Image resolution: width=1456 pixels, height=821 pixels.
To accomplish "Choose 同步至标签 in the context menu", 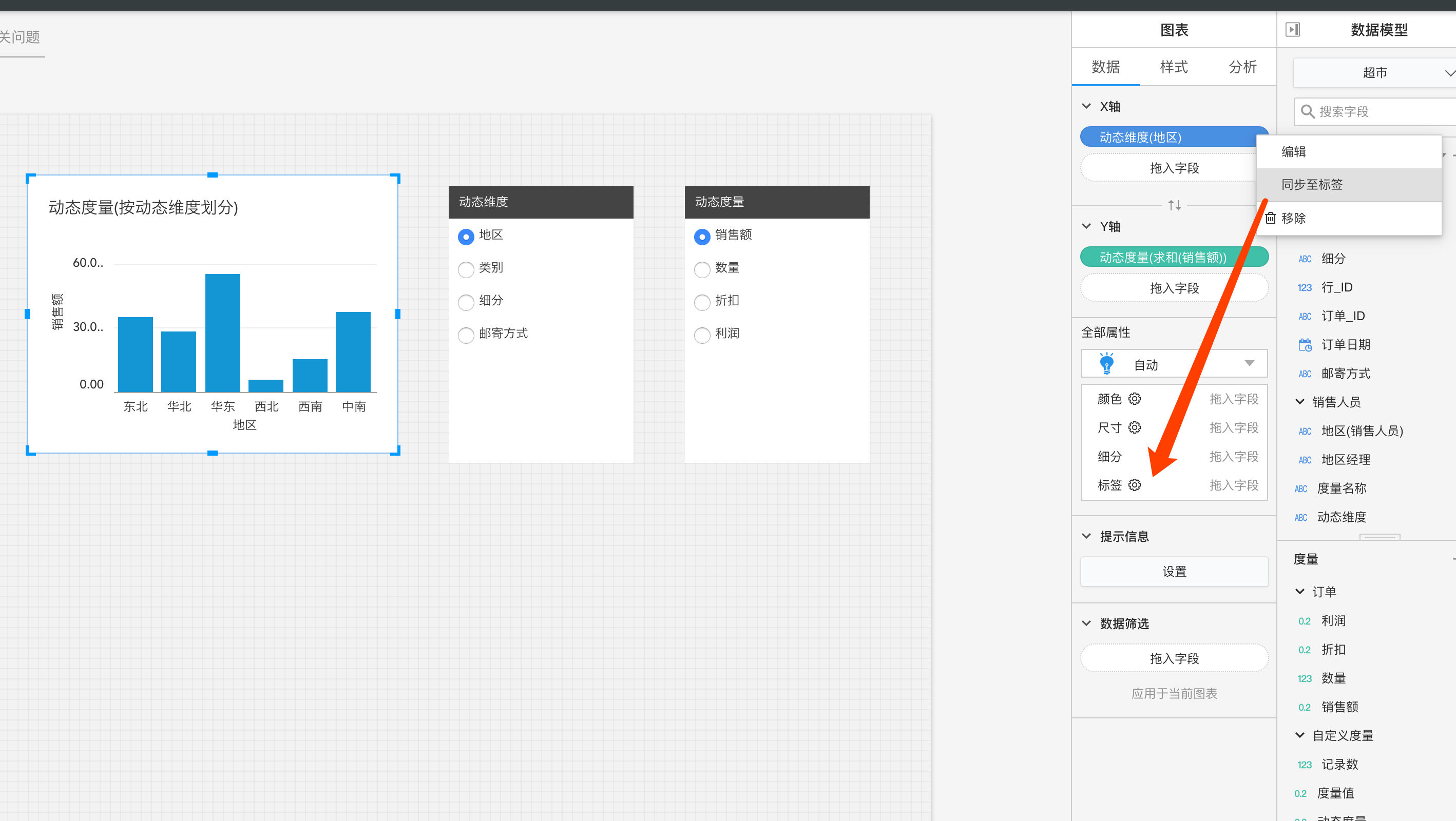I will tap(1349, 185).
